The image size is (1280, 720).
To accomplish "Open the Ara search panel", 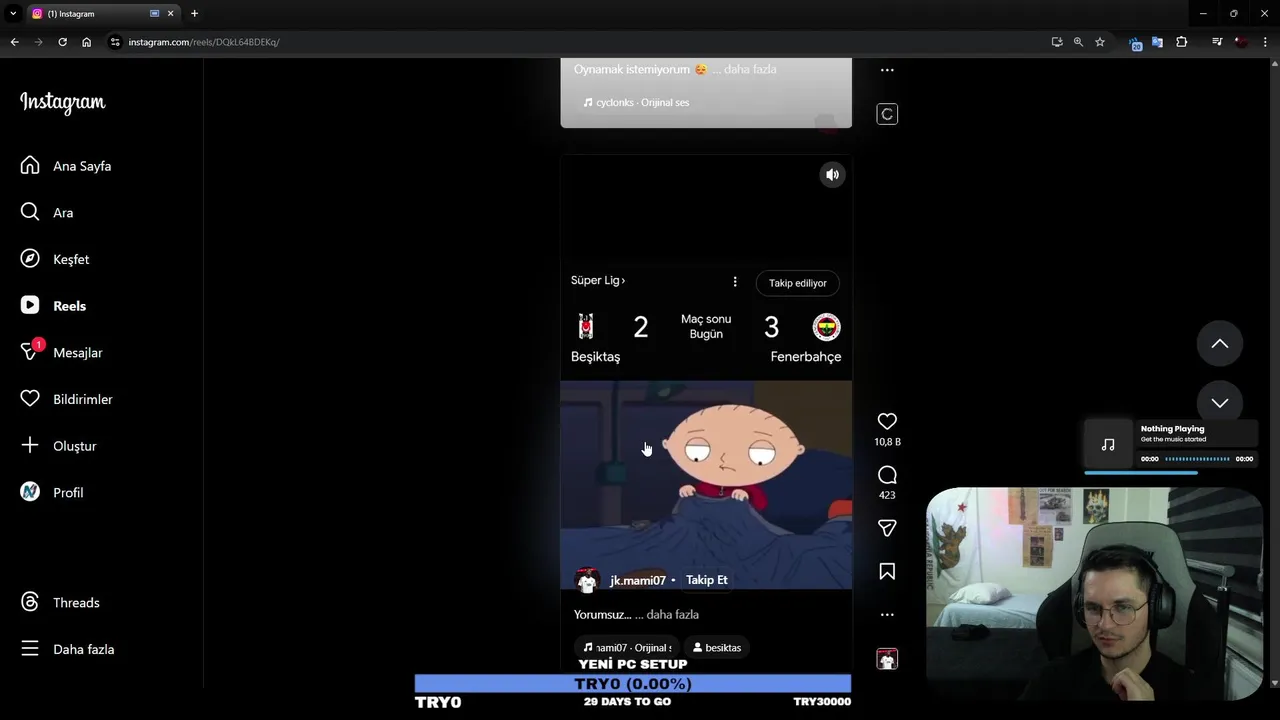I will tap(47, 212).
